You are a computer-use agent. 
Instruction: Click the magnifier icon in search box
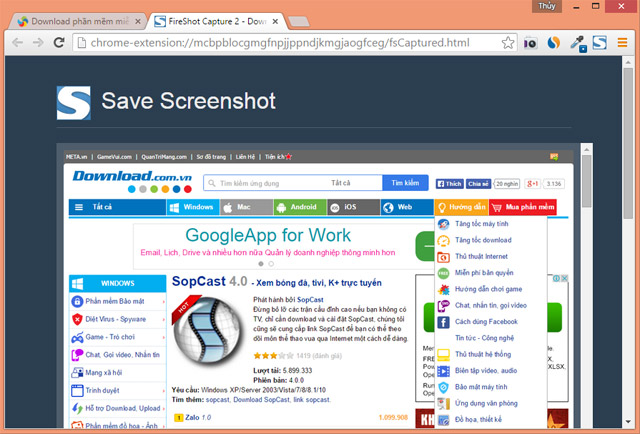(211, 183)
